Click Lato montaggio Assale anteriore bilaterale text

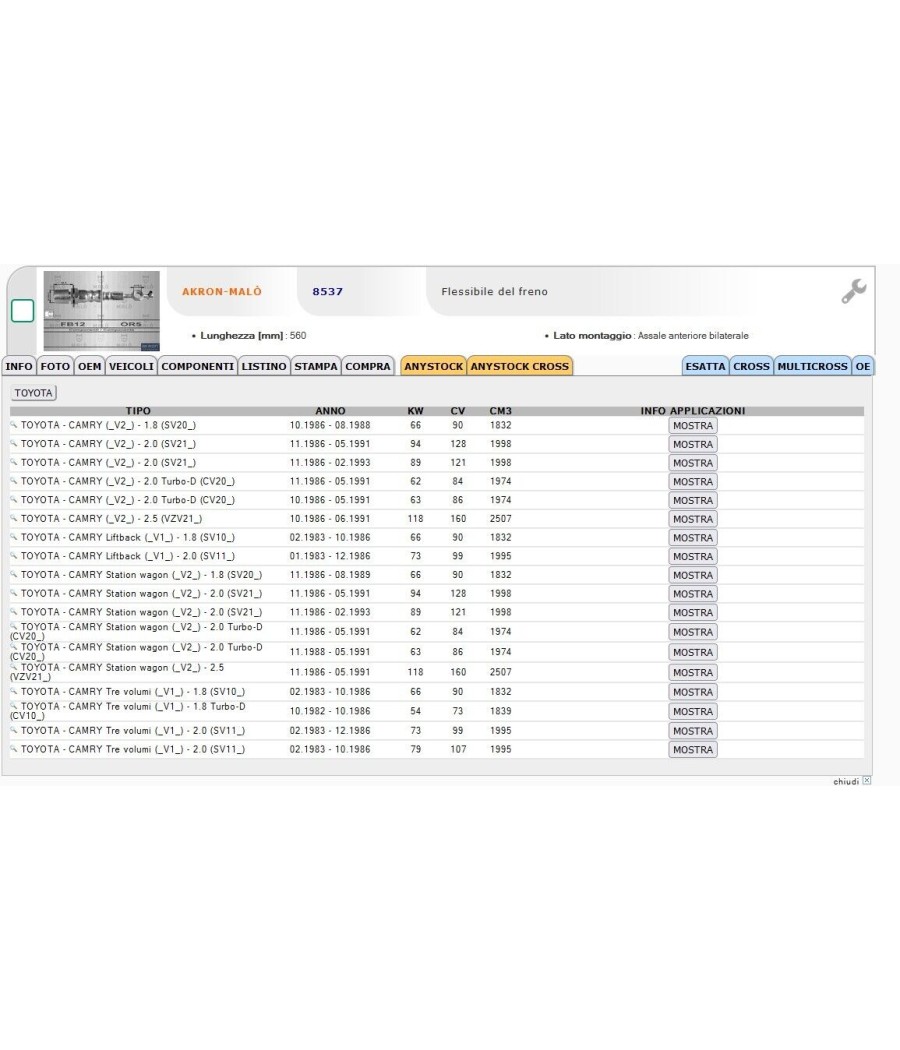point(651,335)
